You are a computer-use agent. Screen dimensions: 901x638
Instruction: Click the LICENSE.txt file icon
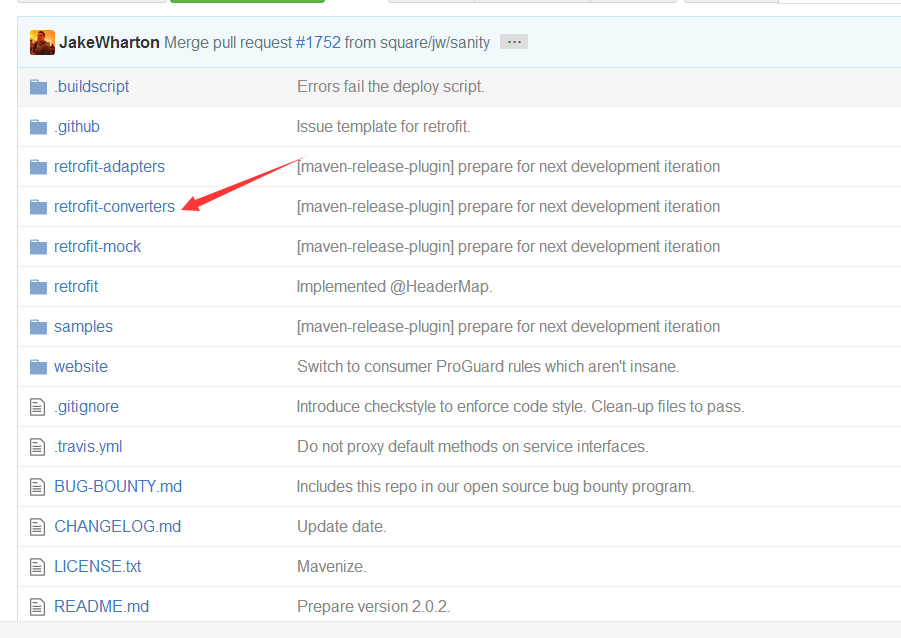[37, 567]
